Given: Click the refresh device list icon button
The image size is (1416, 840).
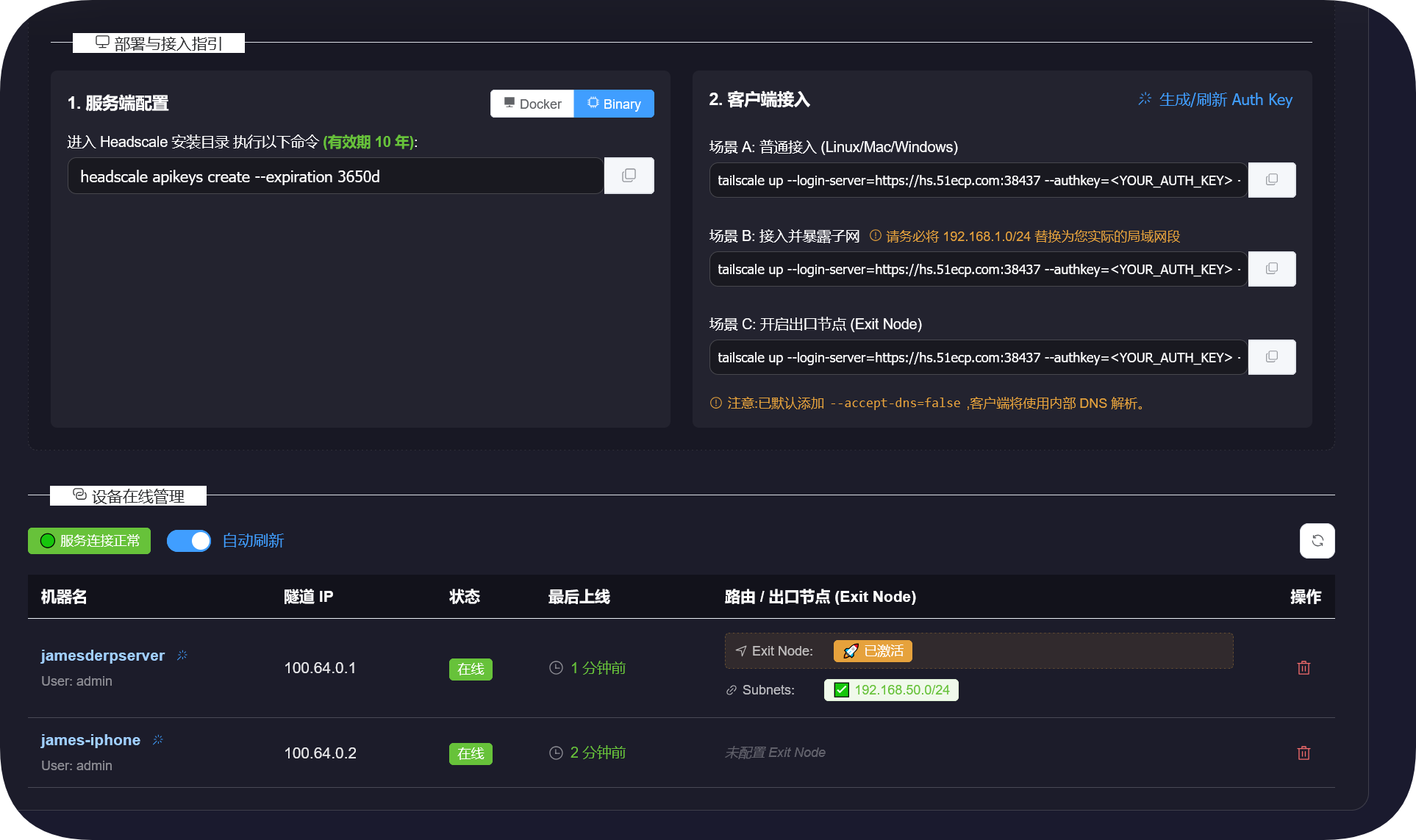Looking at the screenshot, I should coord(1317,541).
